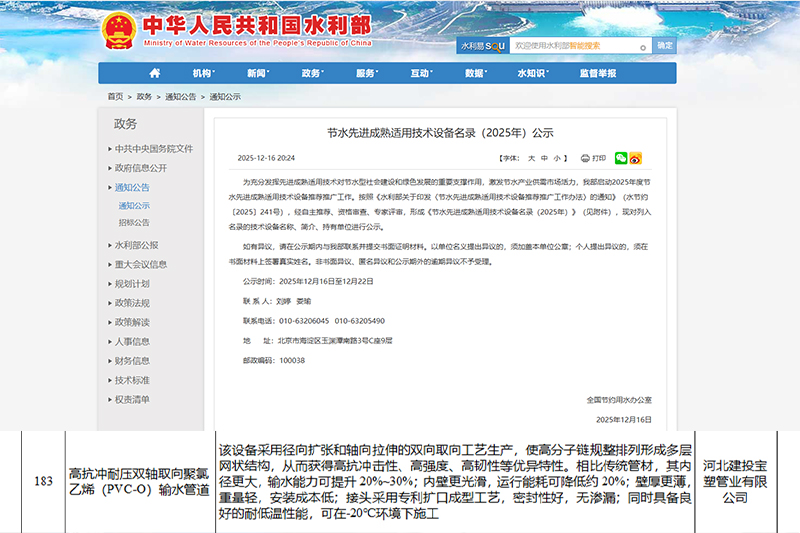This screenshot has height=533, width=800.
Task: Click the home icon in navigation bar
Action: 154,73
